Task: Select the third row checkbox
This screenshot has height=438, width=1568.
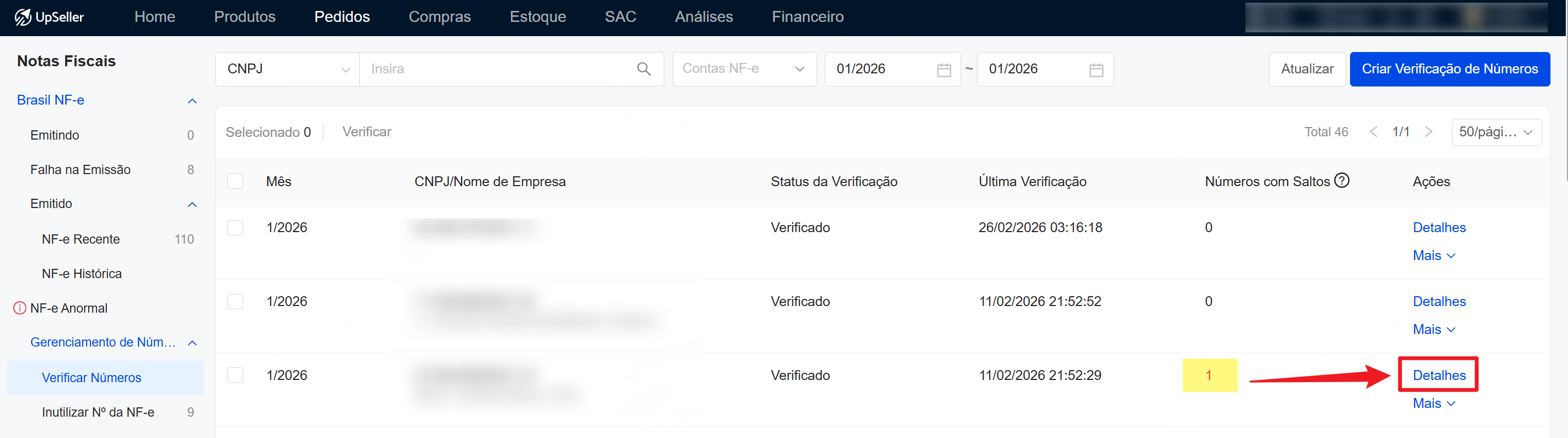Action: click(x=235, y=376)
